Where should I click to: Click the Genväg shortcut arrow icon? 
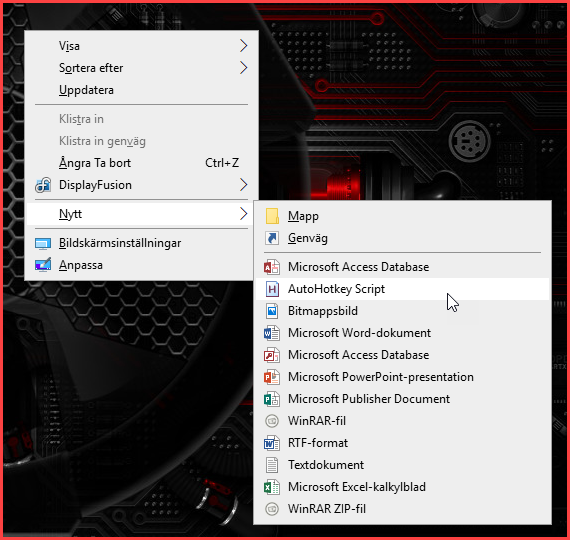coord(272,238)
